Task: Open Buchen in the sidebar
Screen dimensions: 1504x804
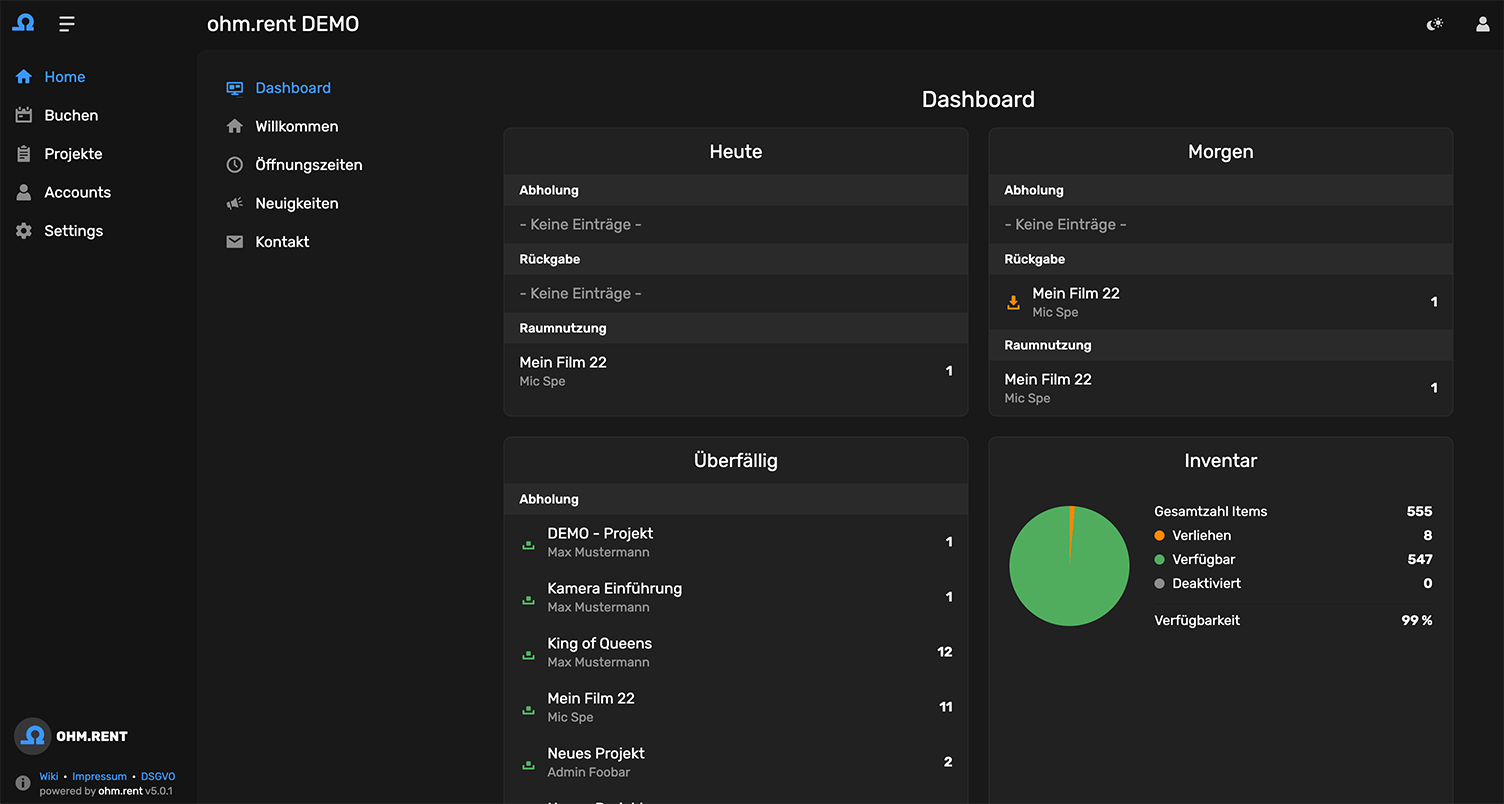Action: coord(71,115)
